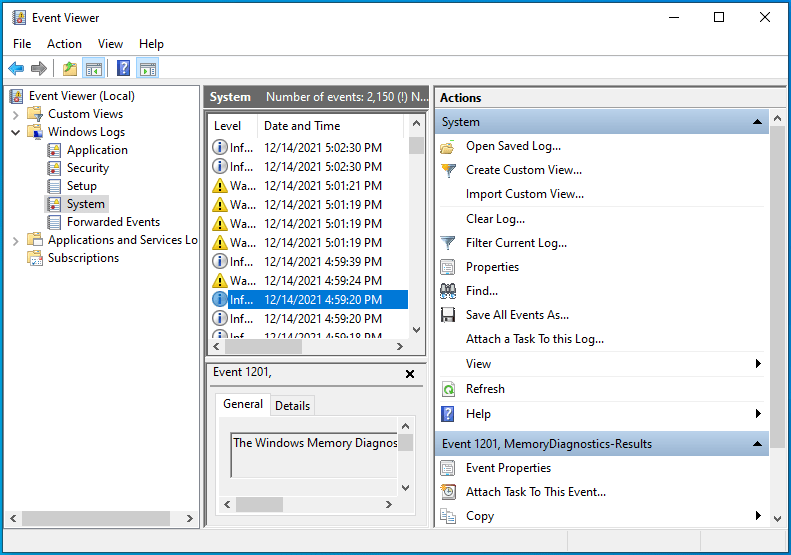Open the Action menu
Screen dimensions: 791x555
pyautogui.click(x=65, y=44)
